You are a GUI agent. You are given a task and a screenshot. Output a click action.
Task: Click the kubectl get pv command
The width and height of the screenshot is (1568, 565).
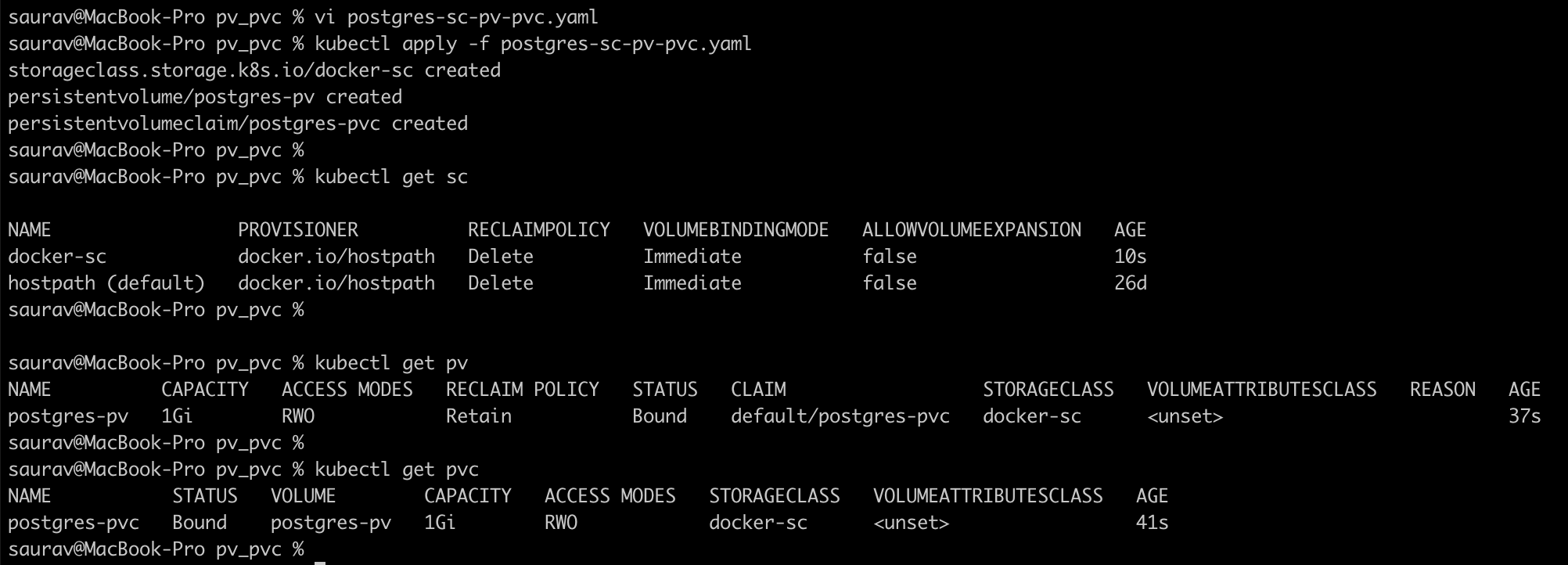(x=391, y=363)
